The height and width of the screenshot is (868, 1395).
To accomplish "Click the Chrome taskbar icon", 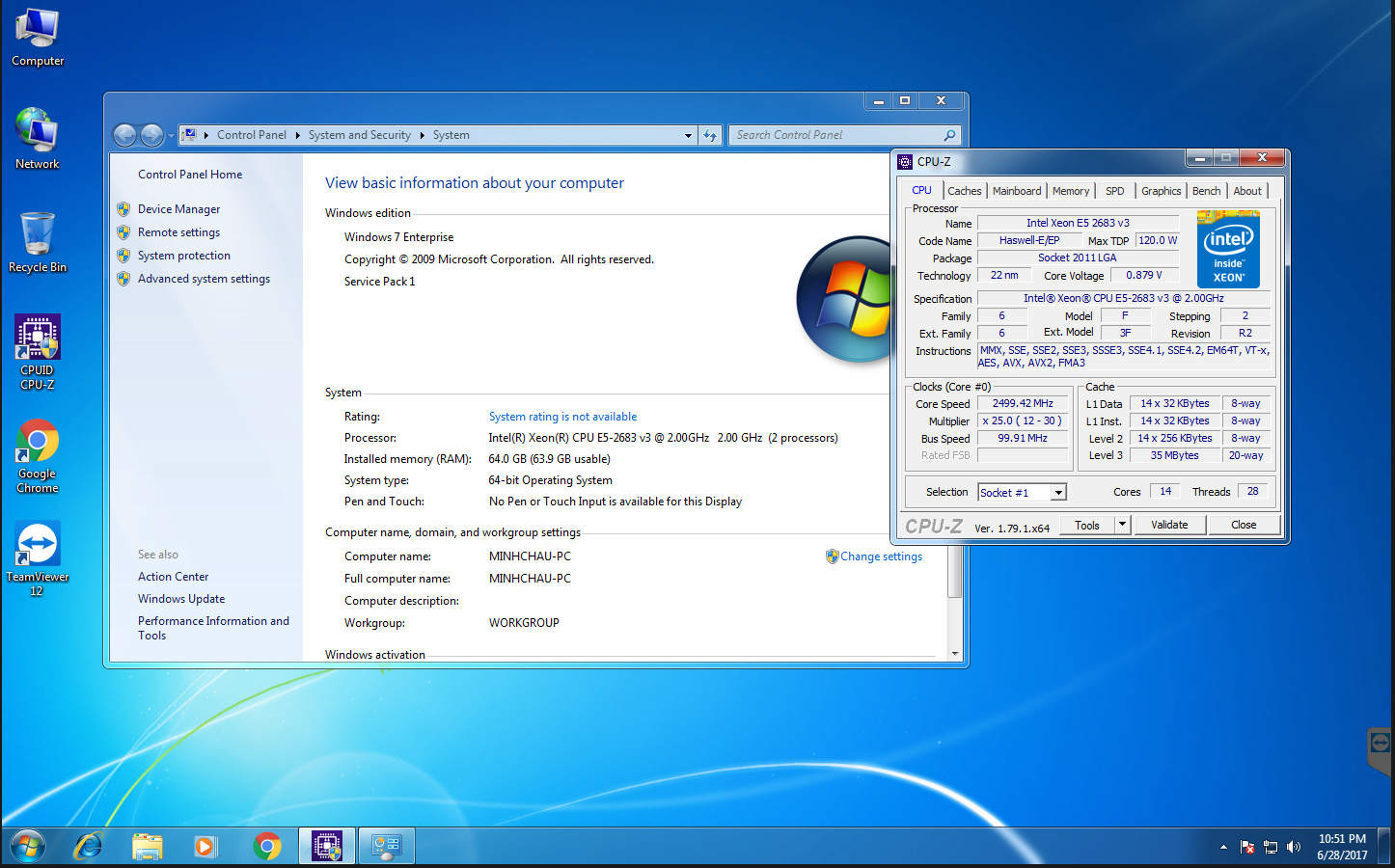I will tap(266, 847).
